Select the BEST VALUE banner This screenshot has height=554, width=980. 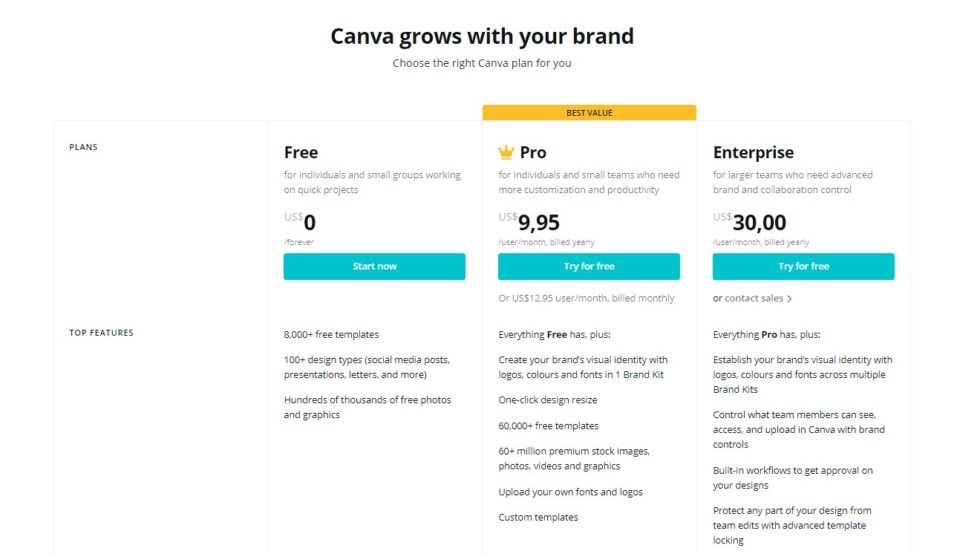coord(589,113)
